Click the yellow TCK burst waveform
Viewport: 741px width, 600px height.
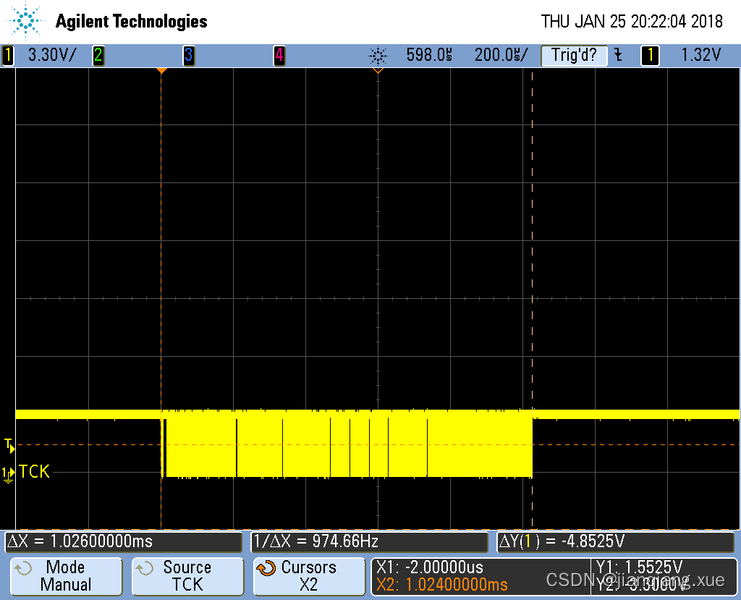click(x=347, y=444)
